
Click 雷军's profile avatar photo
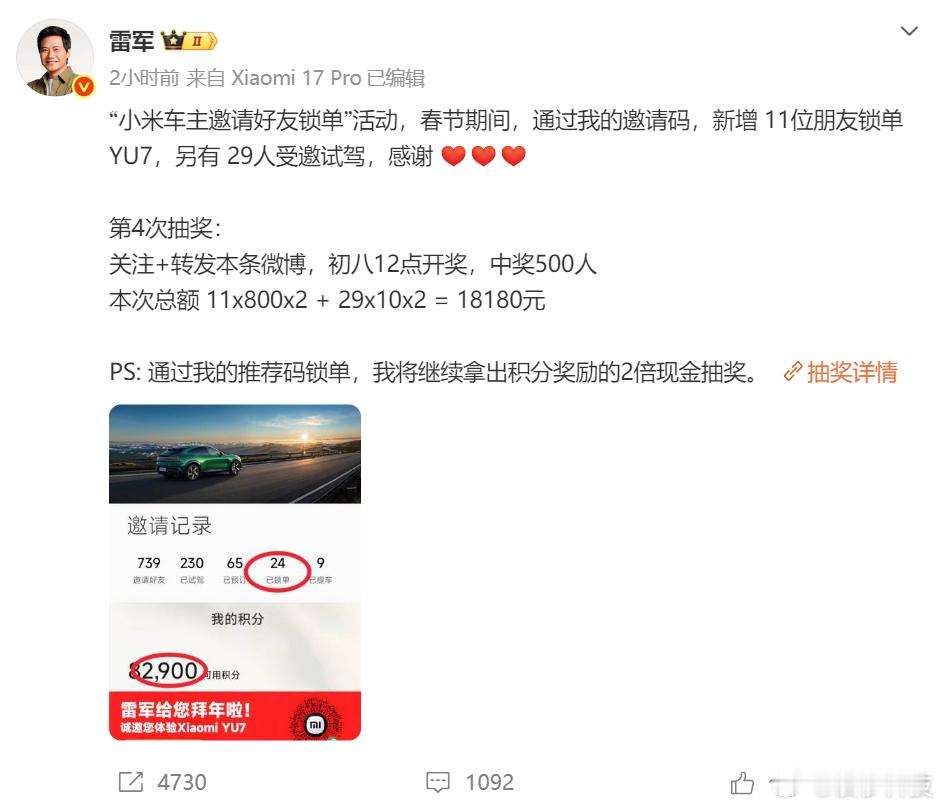pyautogui.click(x=55, y=58)
